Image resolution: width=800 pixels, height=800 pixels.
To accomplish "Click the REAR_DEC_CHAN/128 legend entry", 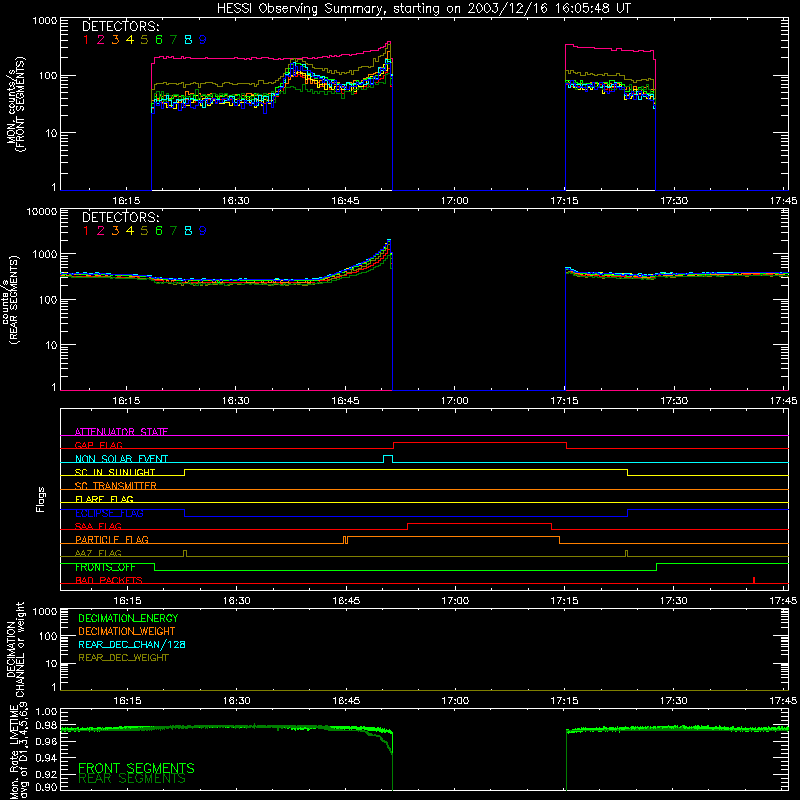I will [132, 644].
